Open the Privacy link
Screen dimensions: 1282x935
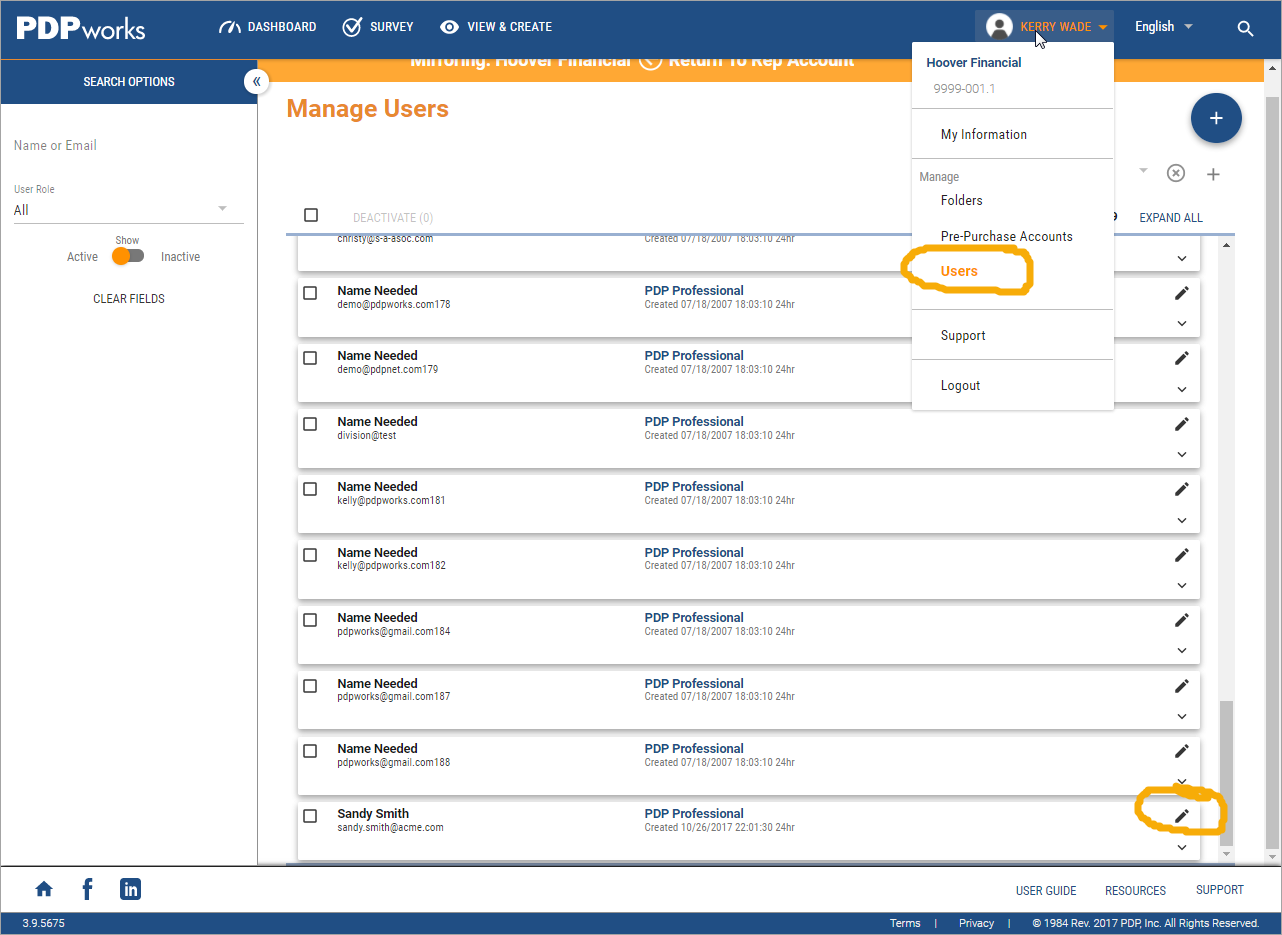coord(976,923)
